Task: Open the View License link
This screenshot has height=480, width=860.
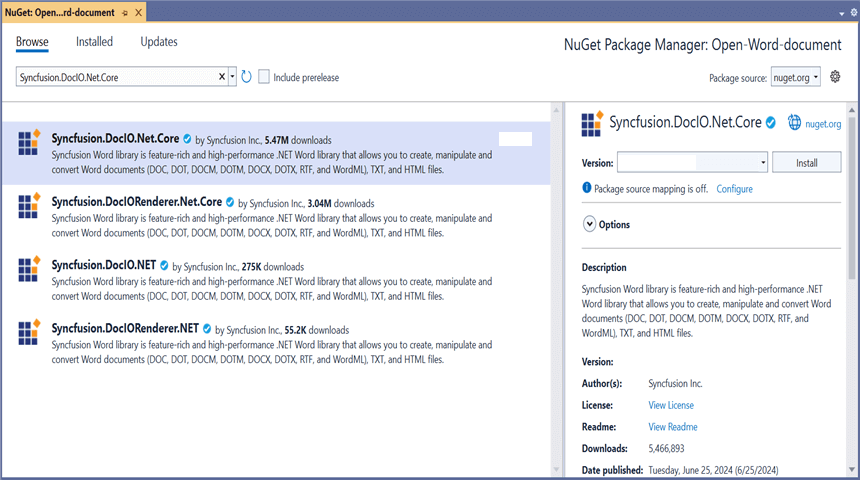Action: 671,405
